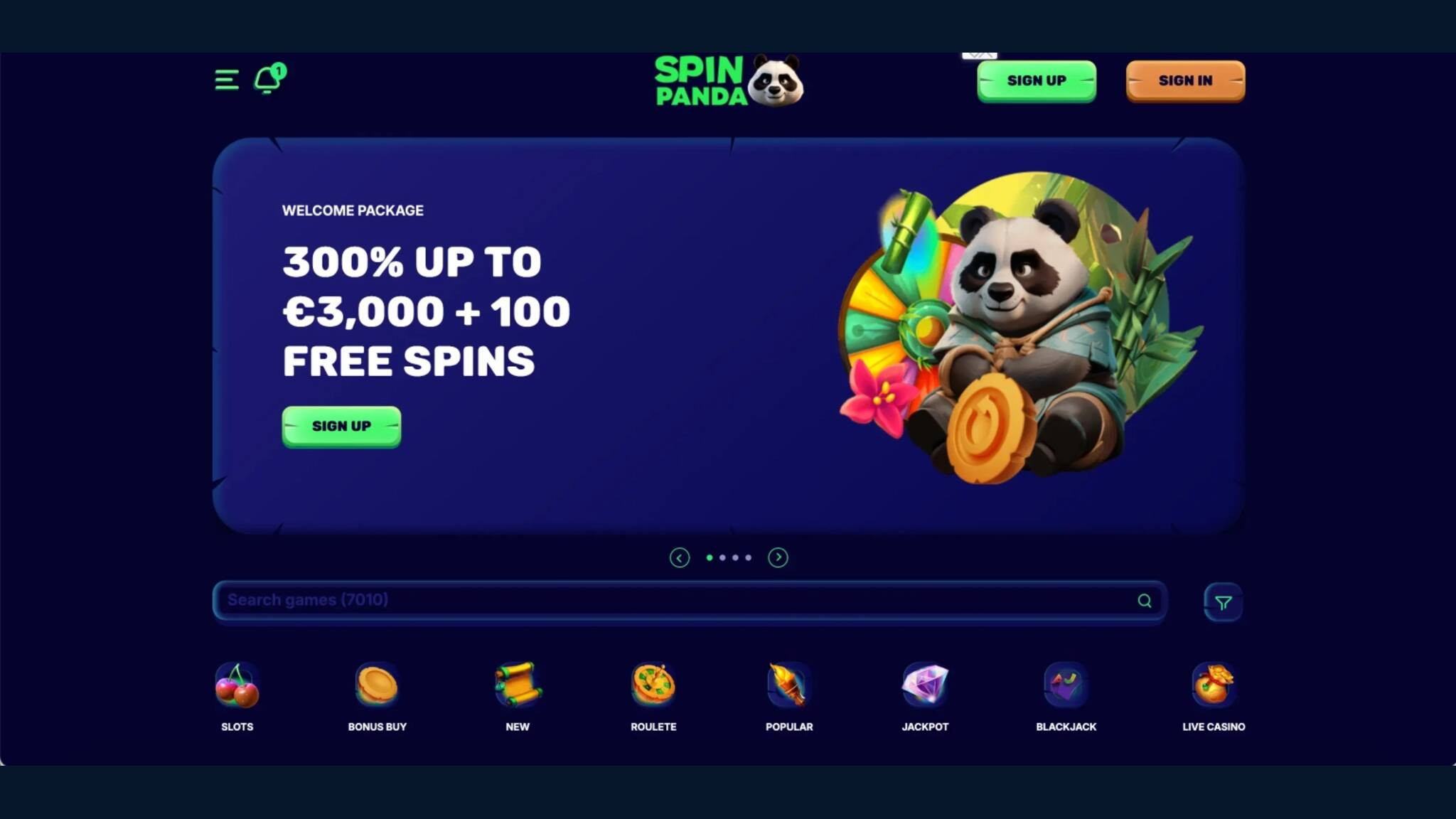Click the orange Sign In button

pos(1185,81)
